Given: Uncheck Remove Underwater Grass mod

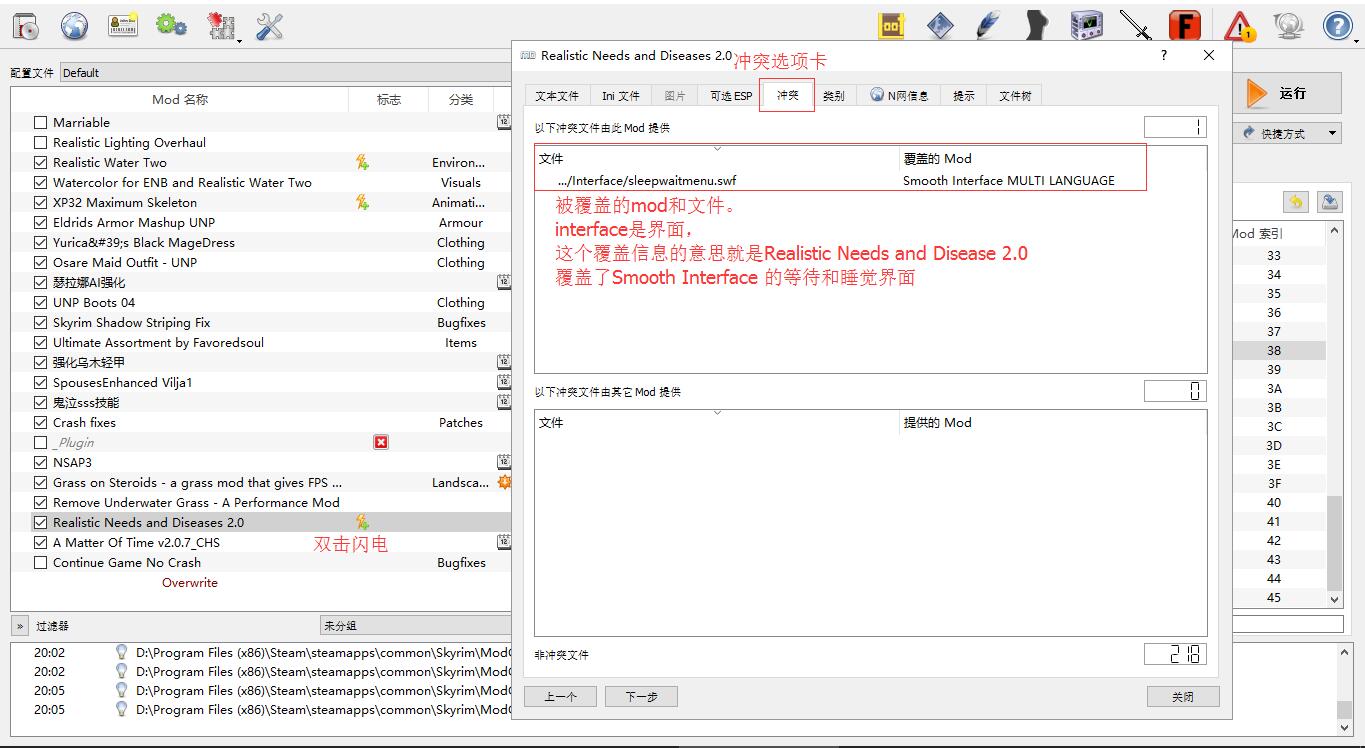Looking at the screenshot, I should tap(40, 502).
